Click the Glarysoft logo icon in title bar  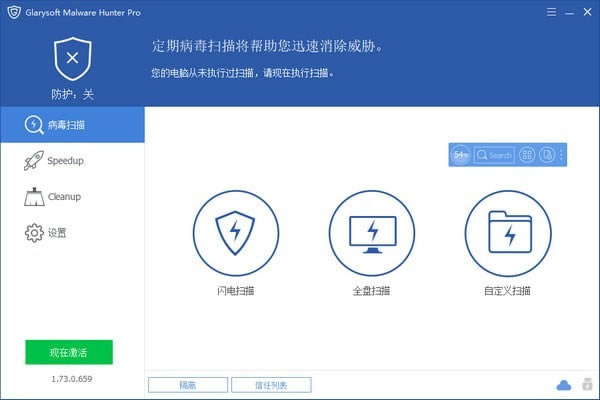[x=14, y=12]
